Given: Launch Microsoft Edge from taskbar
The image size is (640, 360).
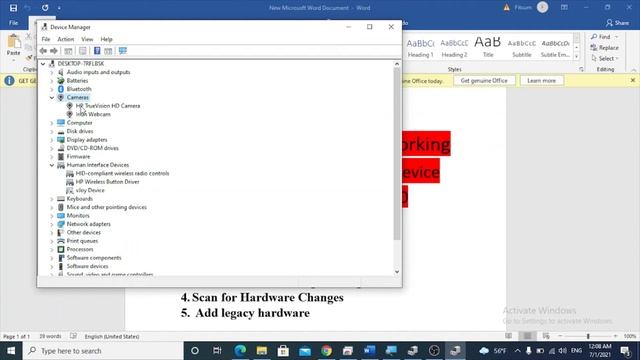Looking at the screenshot, I should pyautogui.click(x=240, y=351).
